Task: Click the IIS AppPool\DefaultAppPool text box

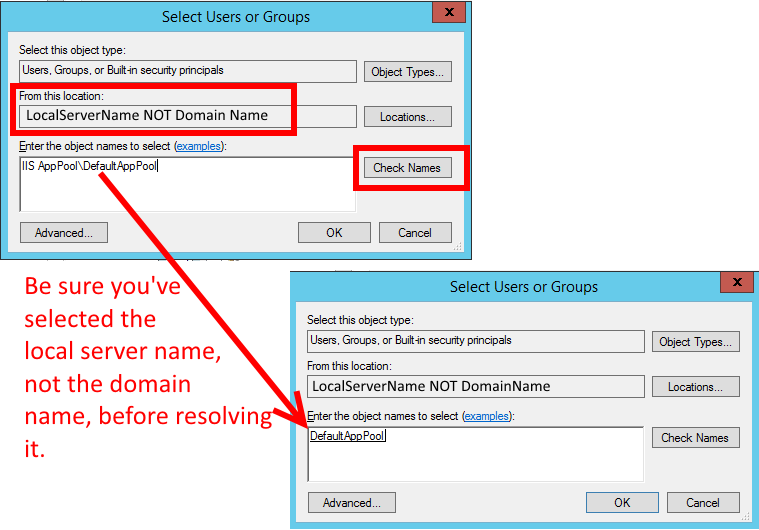Action: click(188, 184)
